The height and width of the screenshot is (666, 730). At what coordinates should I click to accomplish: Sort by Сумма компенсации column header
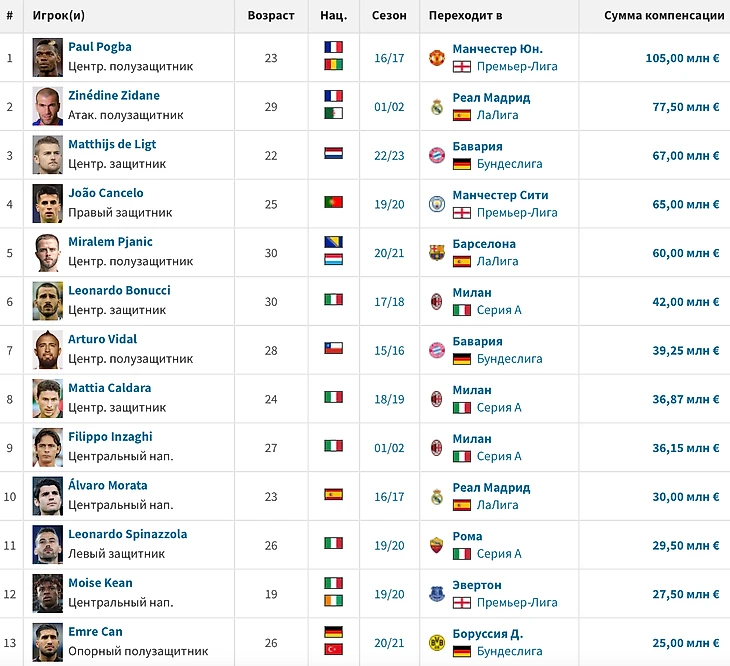(x=664, y=16)
